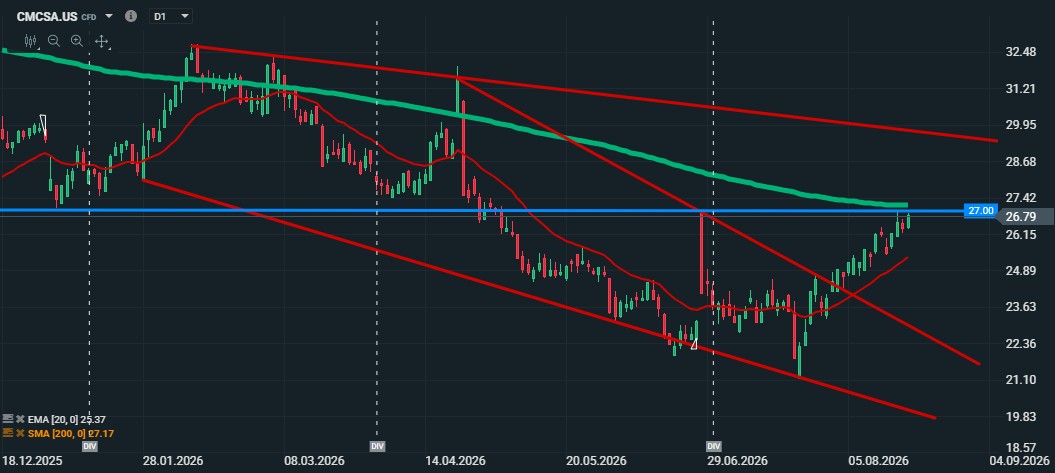Click the CMCSA.US symbol name
The image size is (1055, 473).
click(47, 15)
